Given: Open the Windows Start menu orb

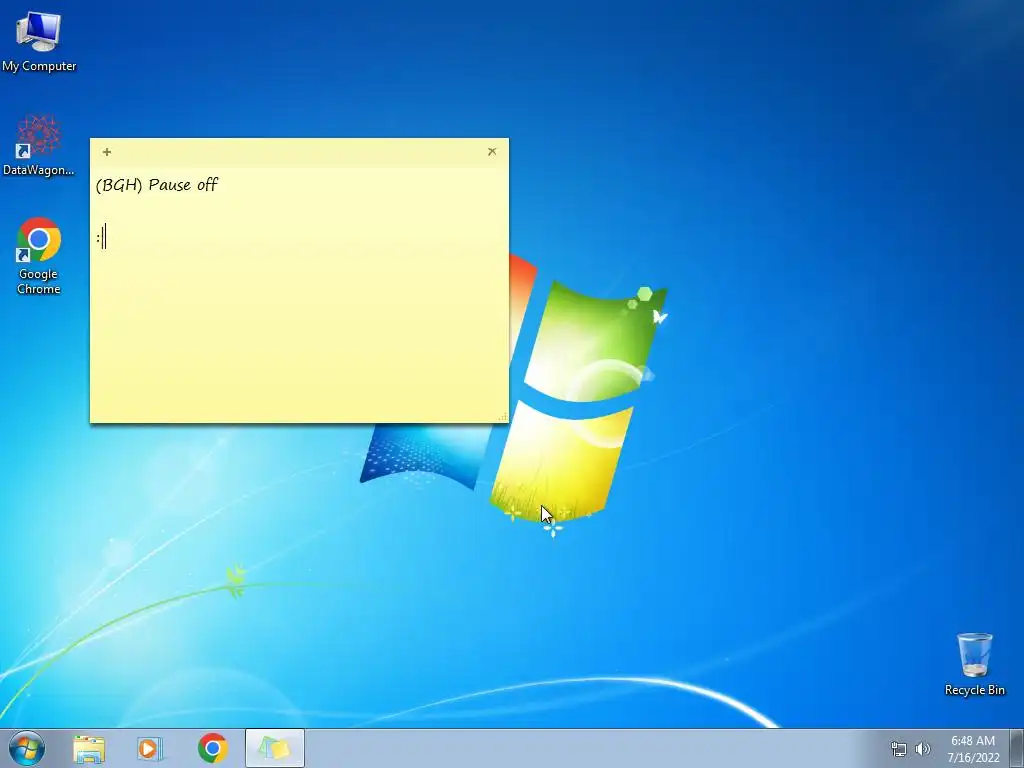Looking at the screenshot, I should (27, 748).
